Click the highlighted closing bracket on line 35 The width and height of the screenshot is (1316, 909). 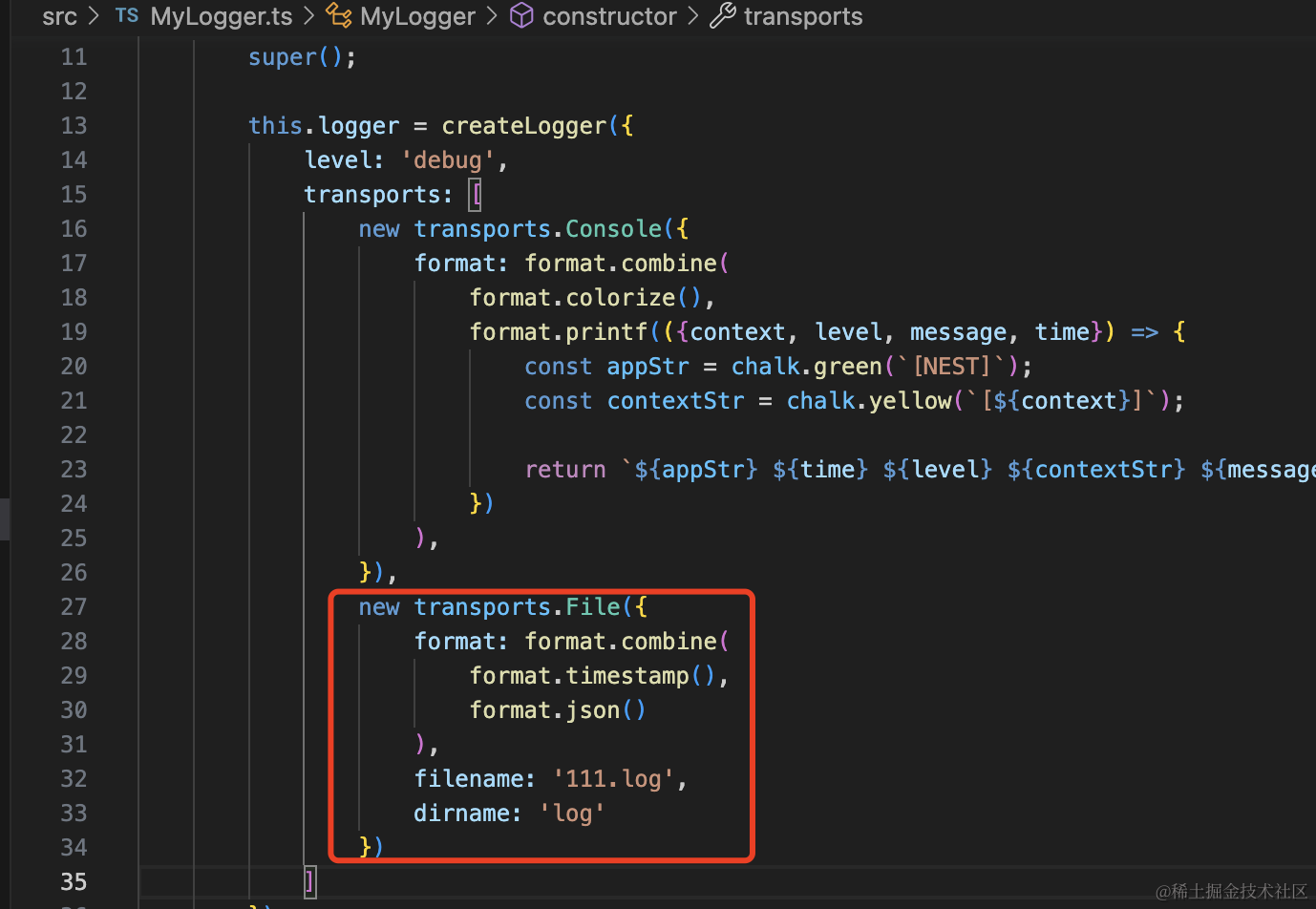point(309,882)
